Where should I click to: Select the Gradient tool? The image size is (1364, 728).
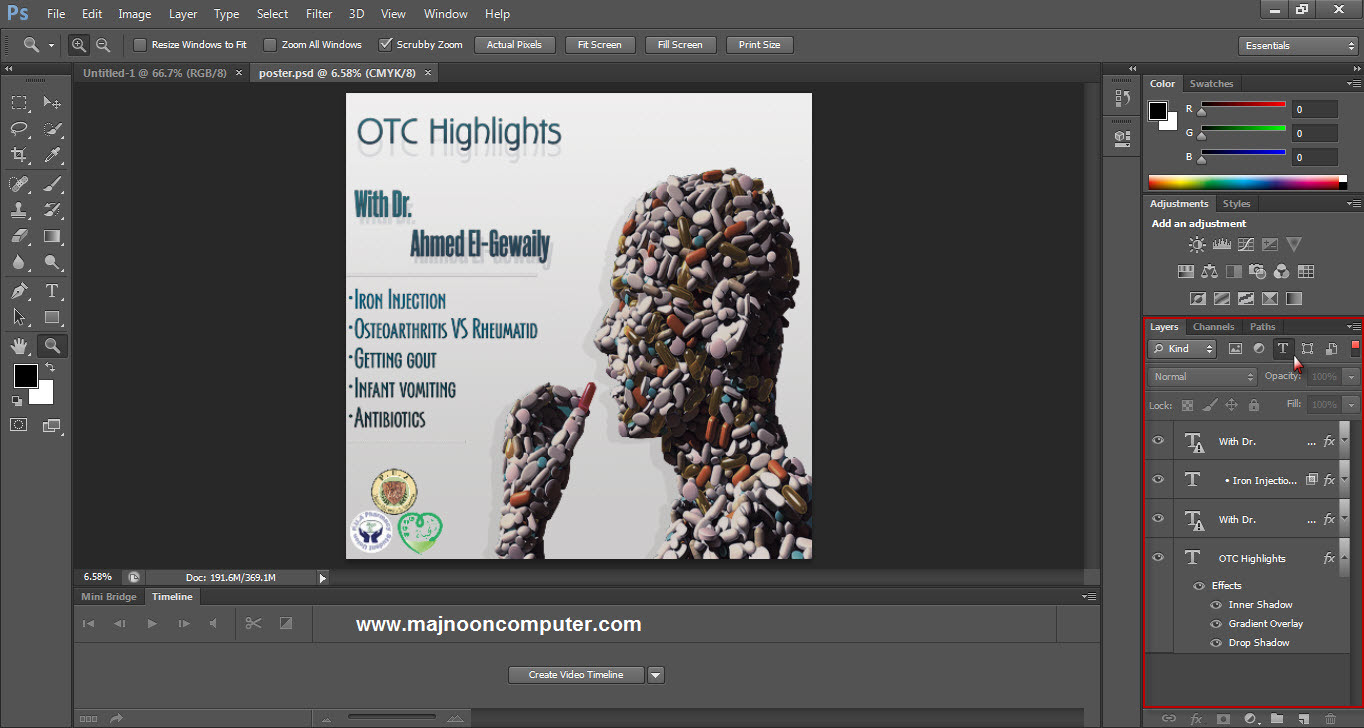(x=52, y=236)
